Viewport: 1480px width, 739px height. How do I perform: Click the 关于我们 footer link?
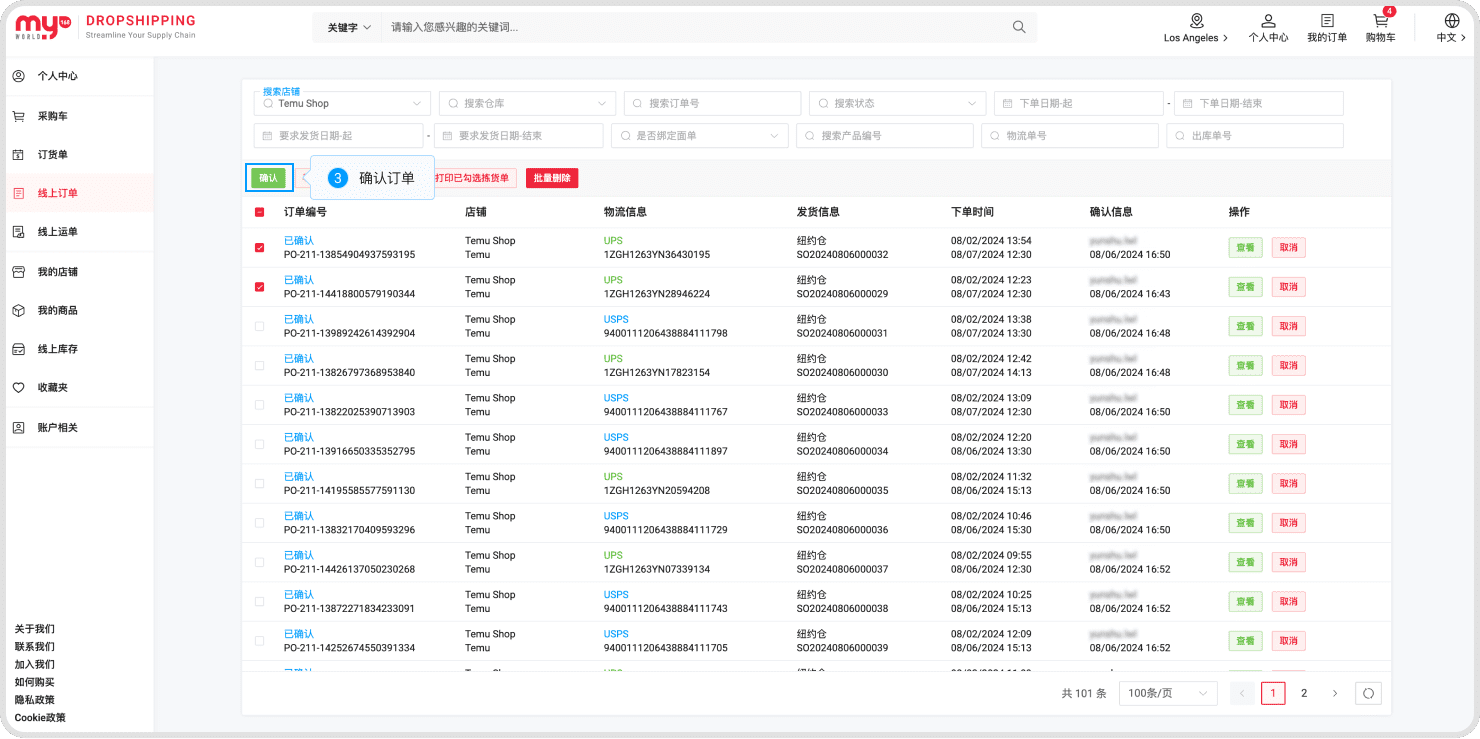coord(35,629)
